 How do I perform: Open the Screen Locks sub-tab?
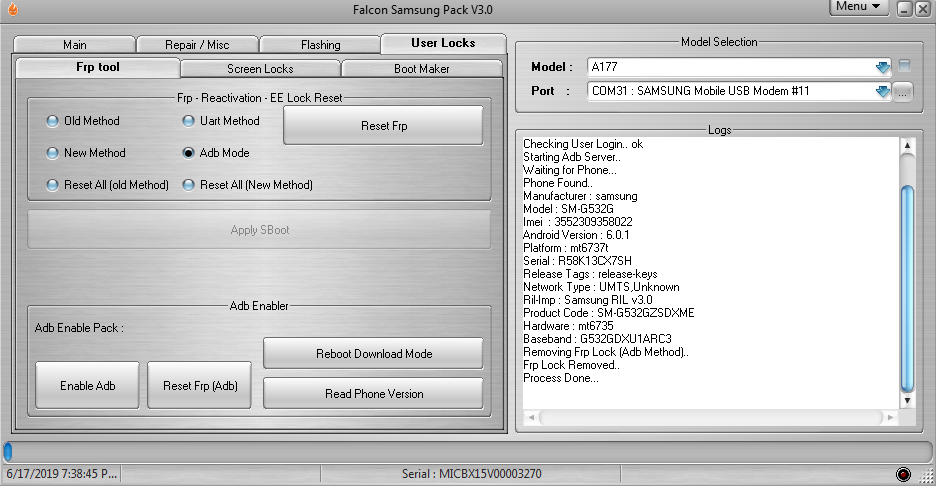(260, 69)
